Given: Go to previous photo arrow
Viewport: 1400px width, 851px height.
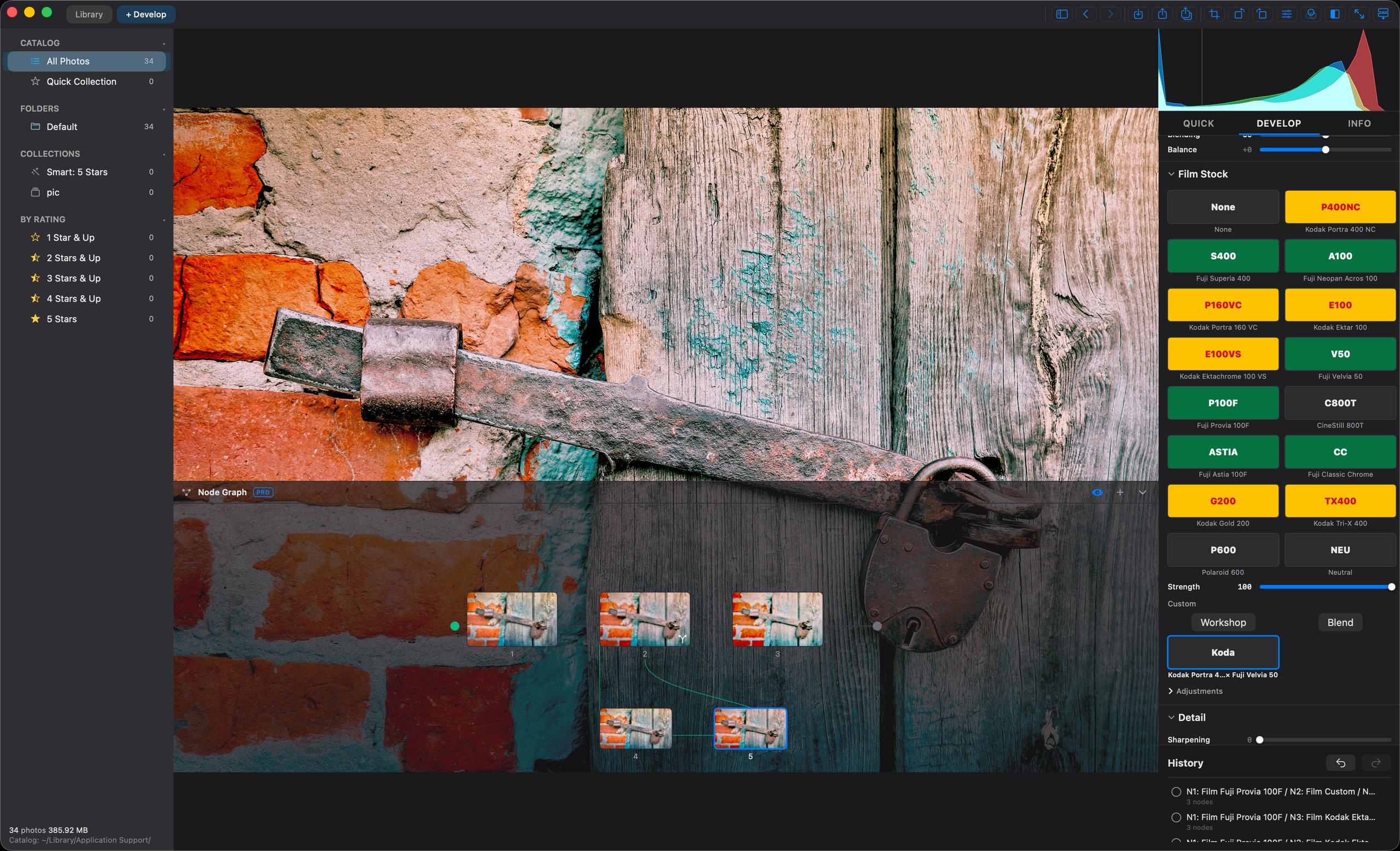Looking at the screenshot, I should pyautogui.click(x=1086, y=14).
